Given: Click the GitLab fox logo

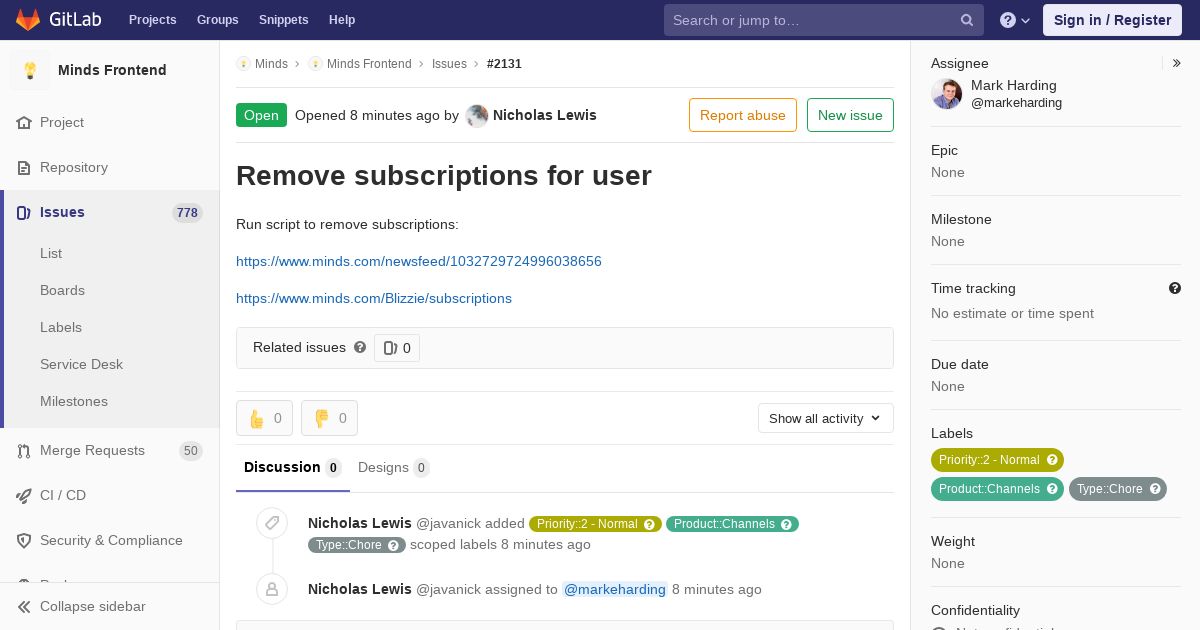Looking at the screenshot, I should (x=28, y=20).
